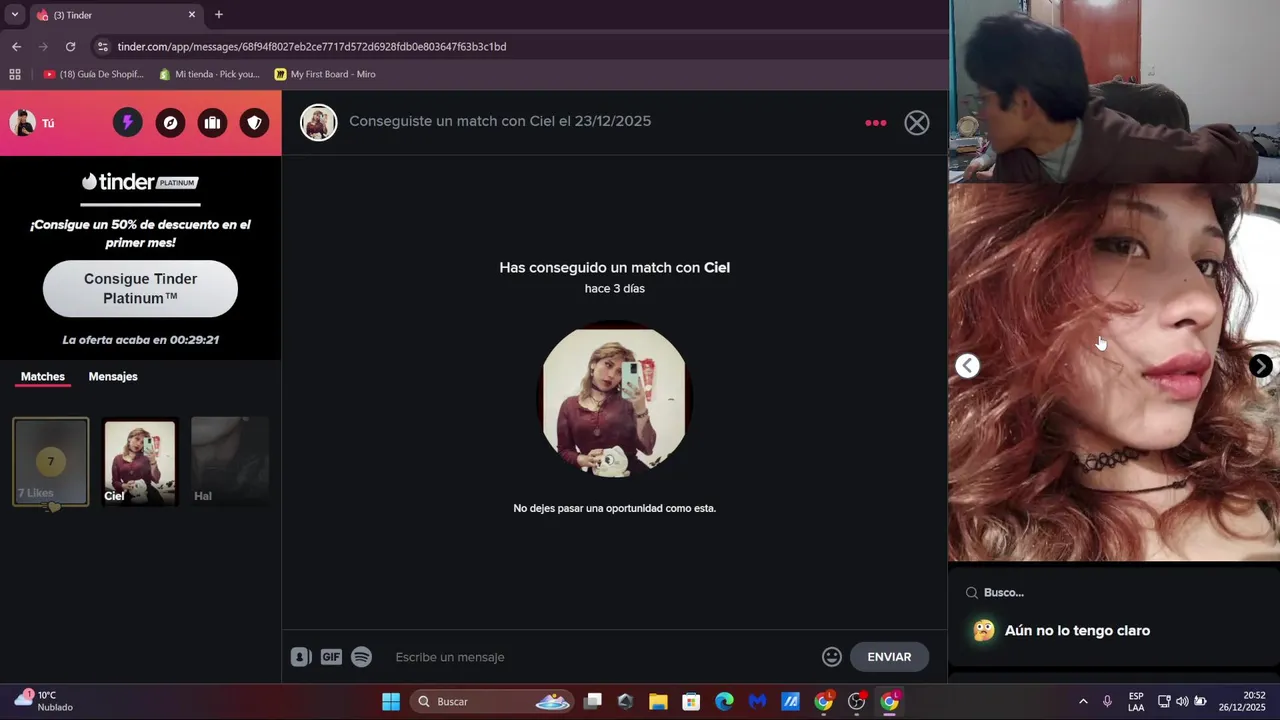Open a new browser tab
This screenshot has height=720, width=1280.
coord(219,15)
